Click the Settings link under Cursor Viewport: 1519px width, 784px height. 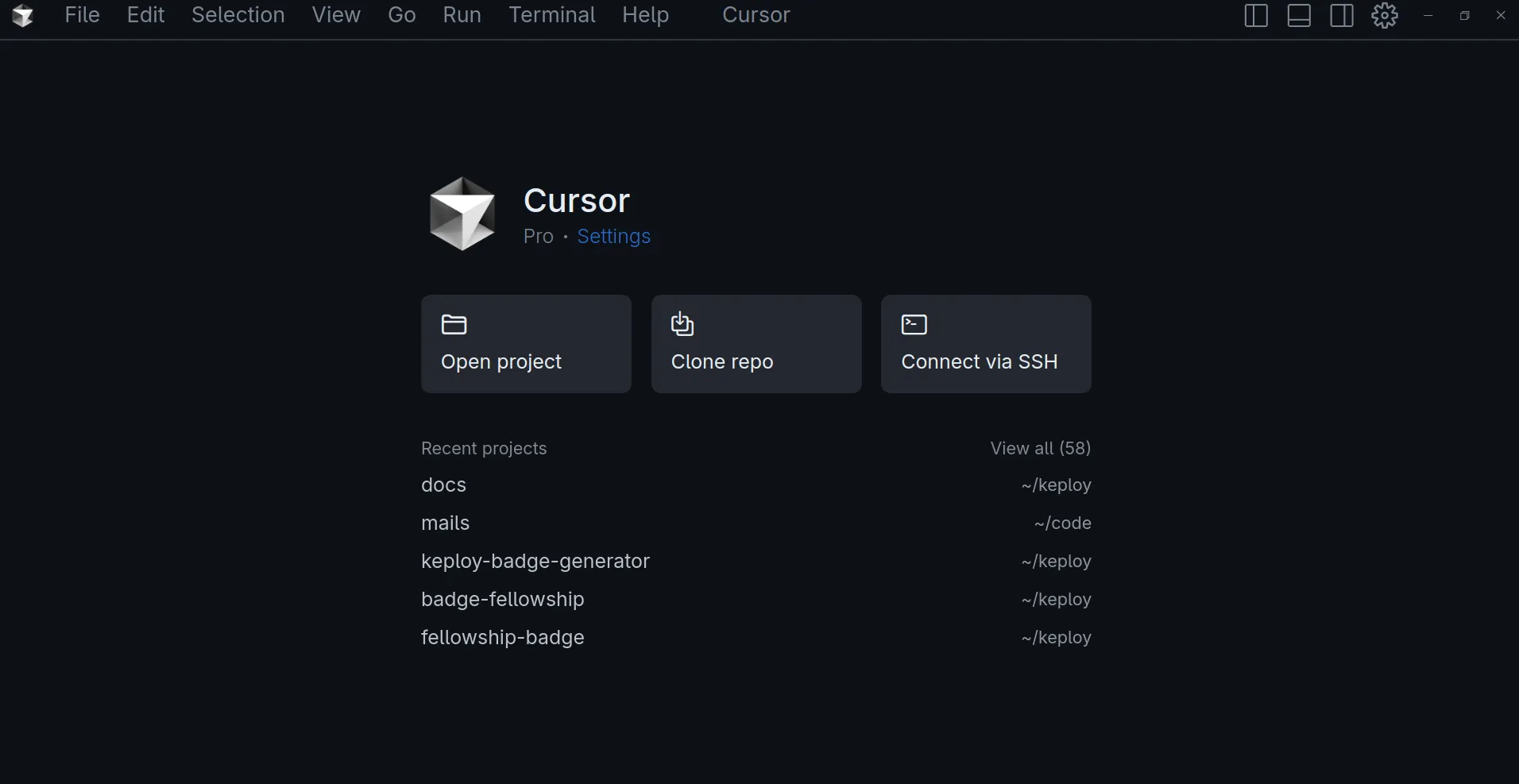[x=613, y=236]
